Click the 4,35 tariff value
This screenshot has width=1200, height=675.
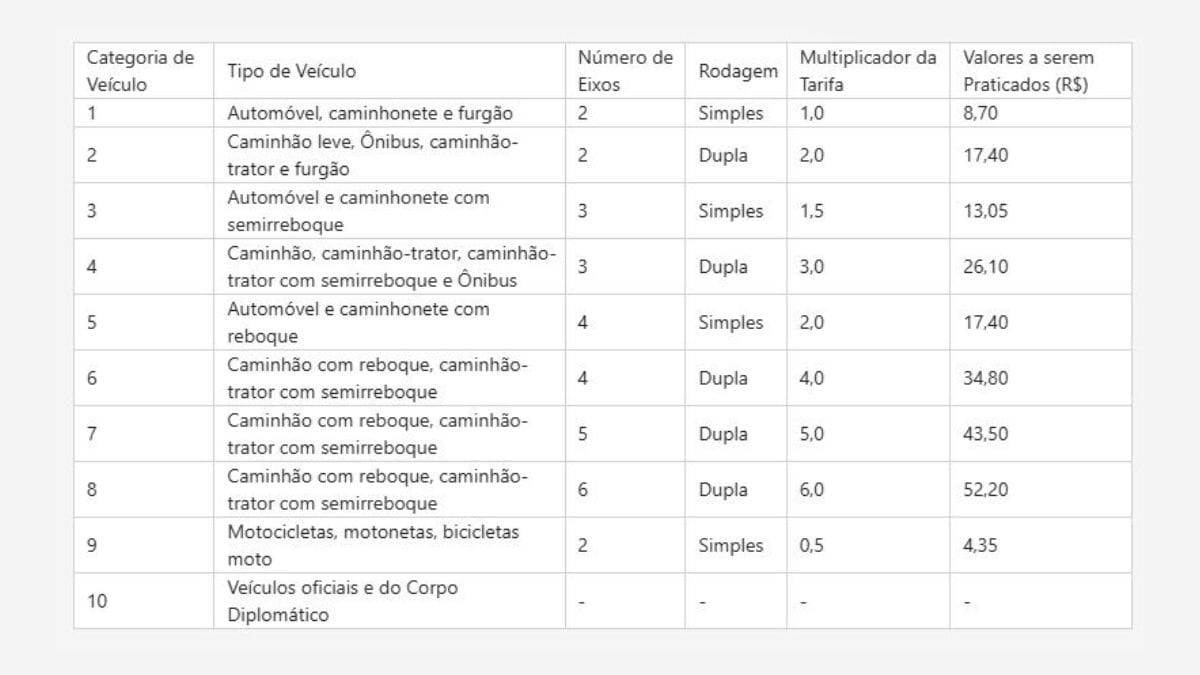980,546
